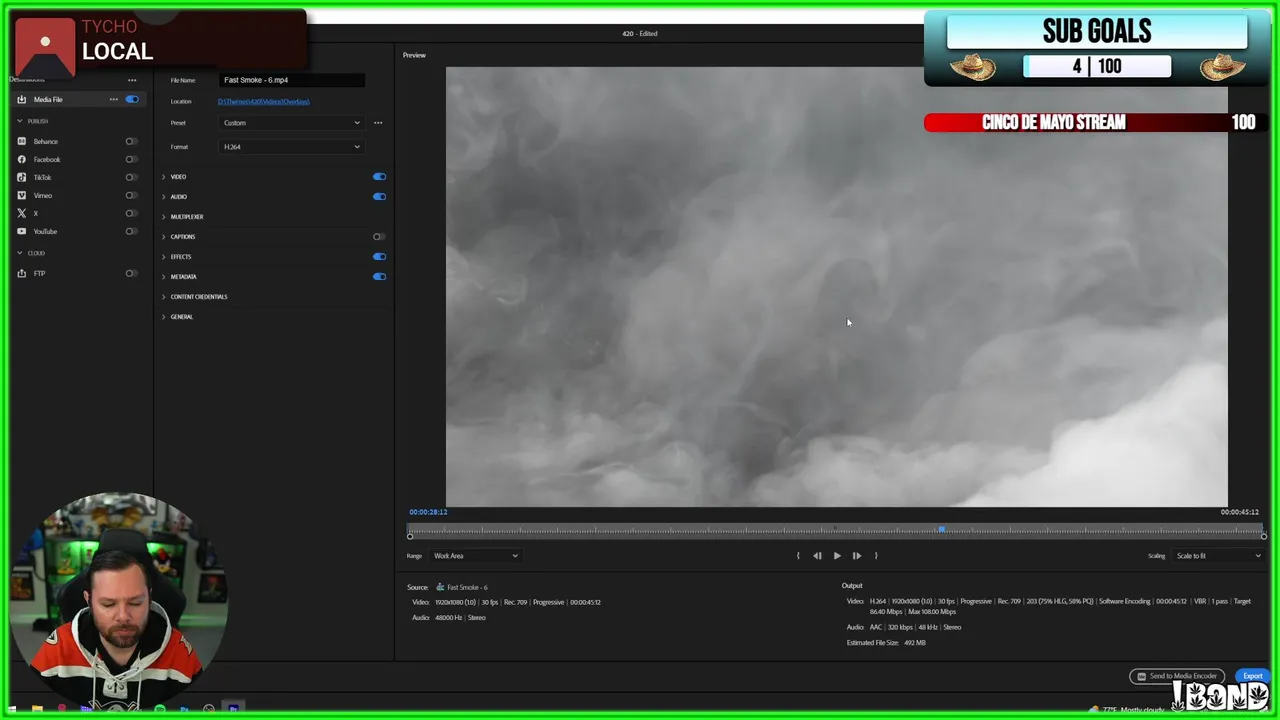Viewport: 1280px width, 720px height.
Task: Open the Range dropdown set to Work Area
Action: click(x=475, y=556)
